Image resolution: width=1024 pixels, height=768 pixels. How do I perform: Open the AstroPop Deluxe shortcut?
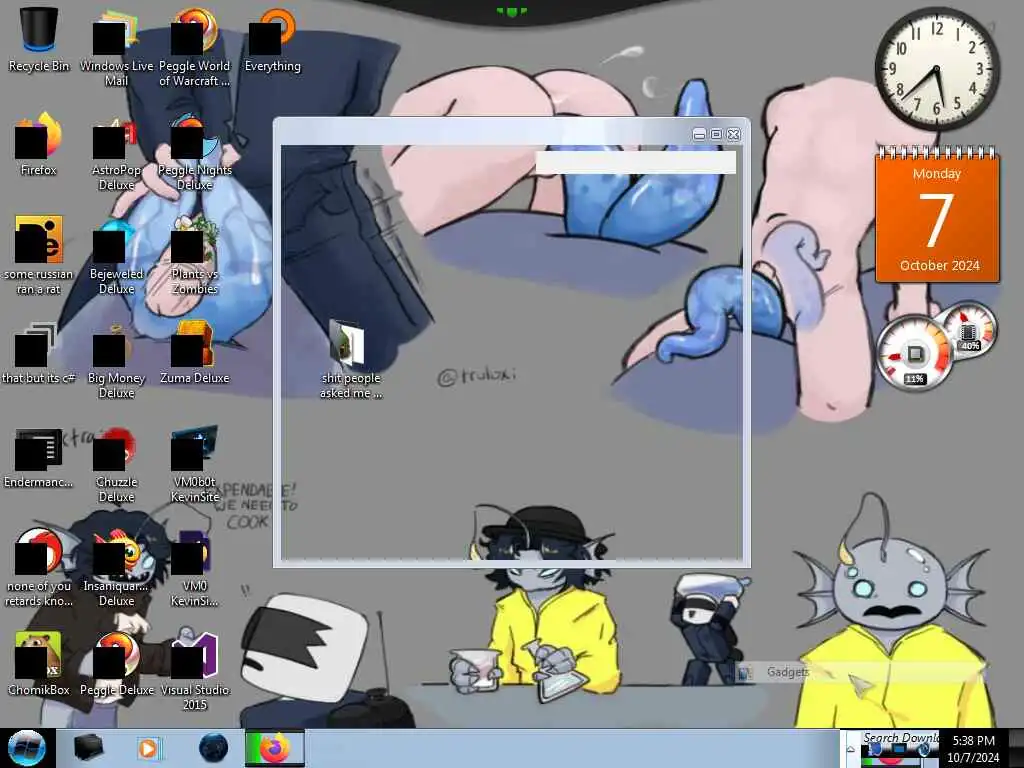coord(116,152)
